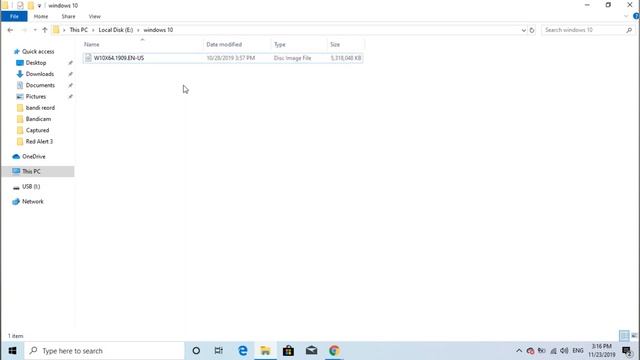Select Quick access in navigation pane
Viewport: 640px width, 360px height.
(x=38, y=51)
